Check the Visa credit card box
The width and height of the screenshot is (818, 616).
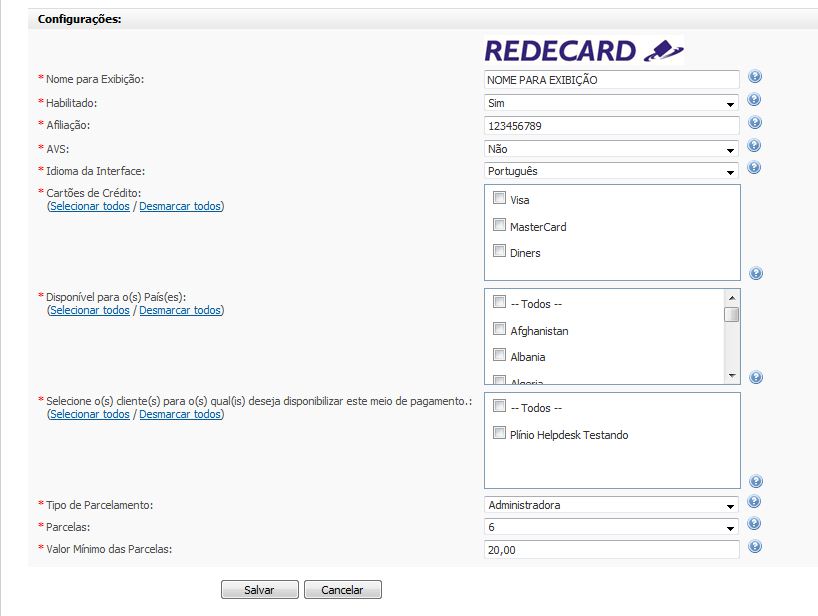[499, 198]
